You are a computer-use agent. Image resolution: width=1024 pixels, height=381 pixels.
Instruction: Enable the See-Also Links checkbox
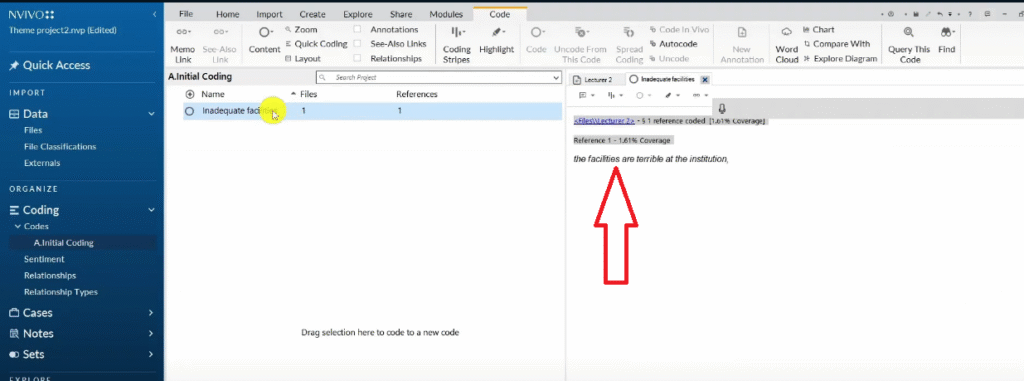pyautogui.click(x=357, y=44)
